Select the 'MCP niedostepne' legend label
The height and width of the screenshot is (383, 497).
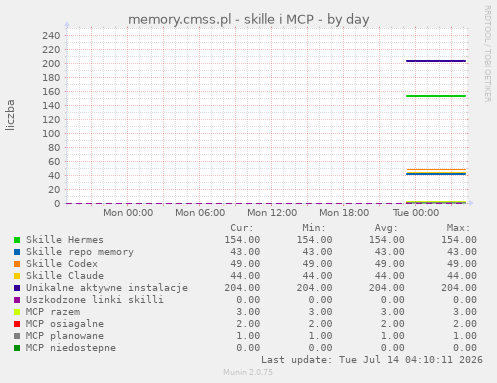71,348
